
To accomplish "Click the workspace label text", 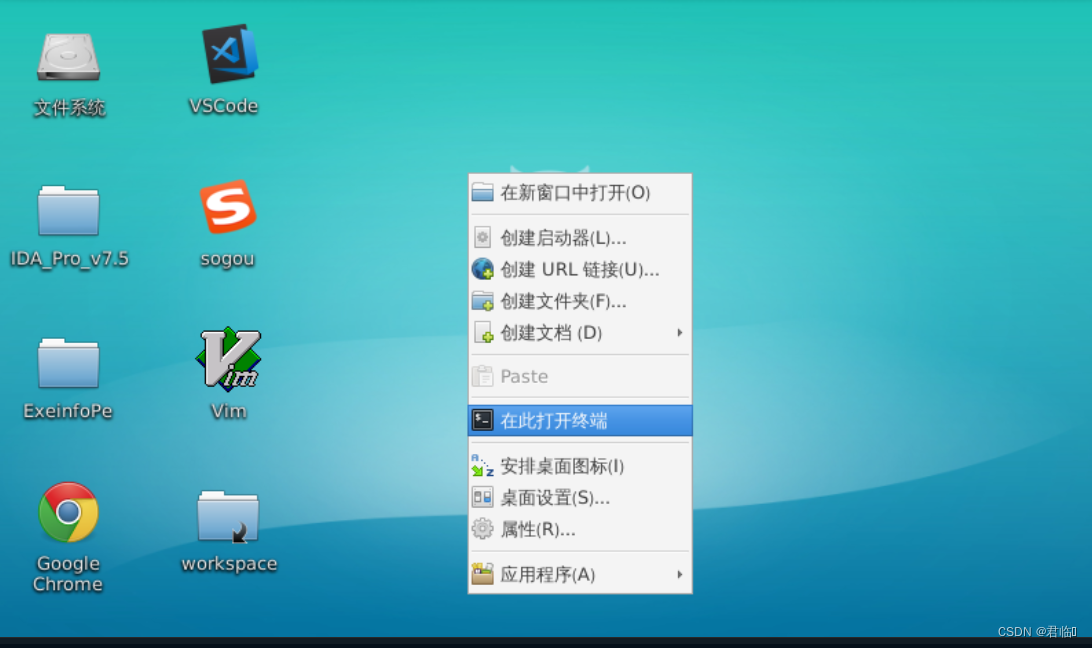I will [229, 564].
